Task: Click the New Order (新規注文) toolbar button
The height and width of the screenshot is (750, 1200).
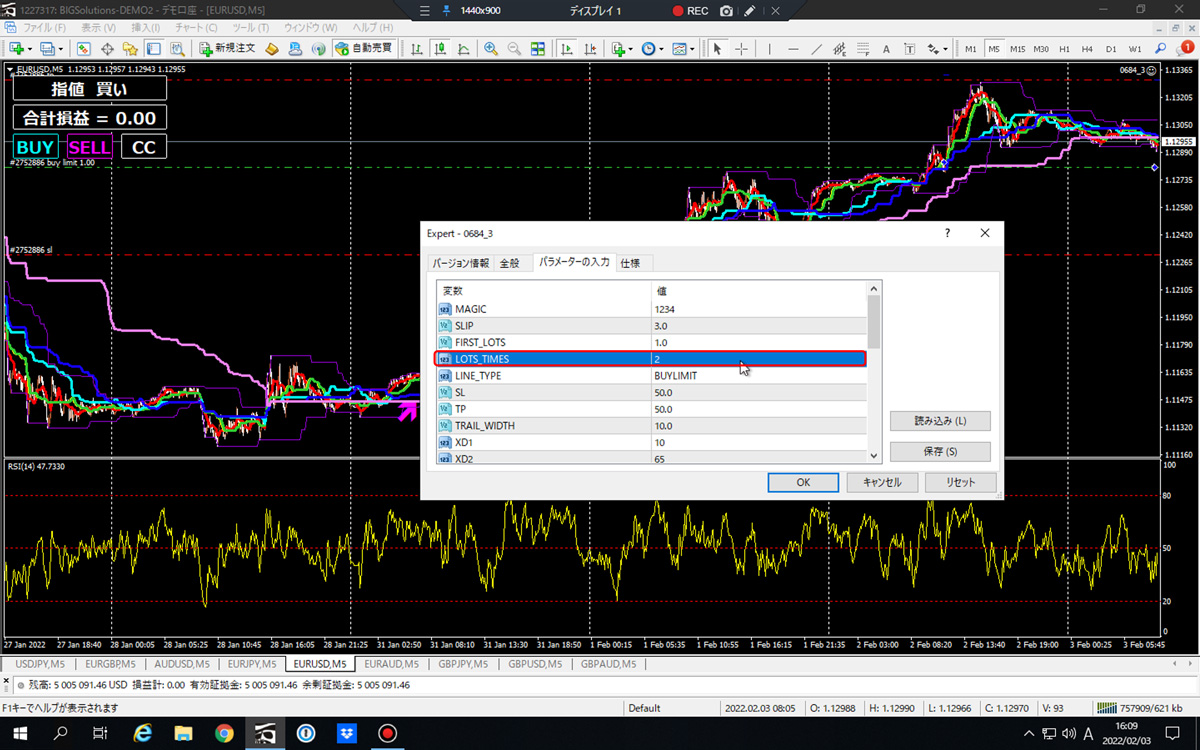Action: (x=228, y=48)
